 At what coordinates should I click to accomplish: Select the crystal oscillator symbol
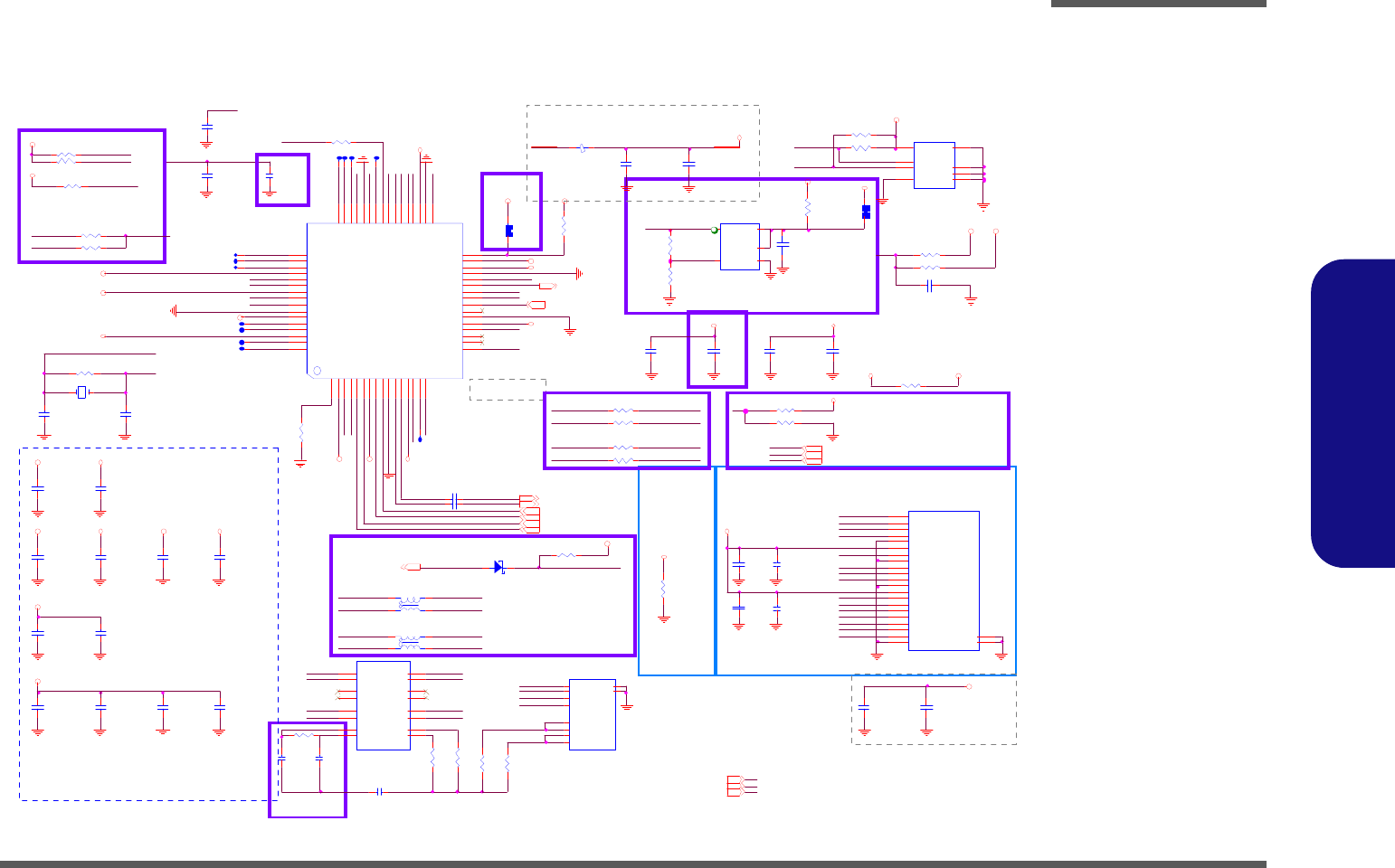point(83,392)
